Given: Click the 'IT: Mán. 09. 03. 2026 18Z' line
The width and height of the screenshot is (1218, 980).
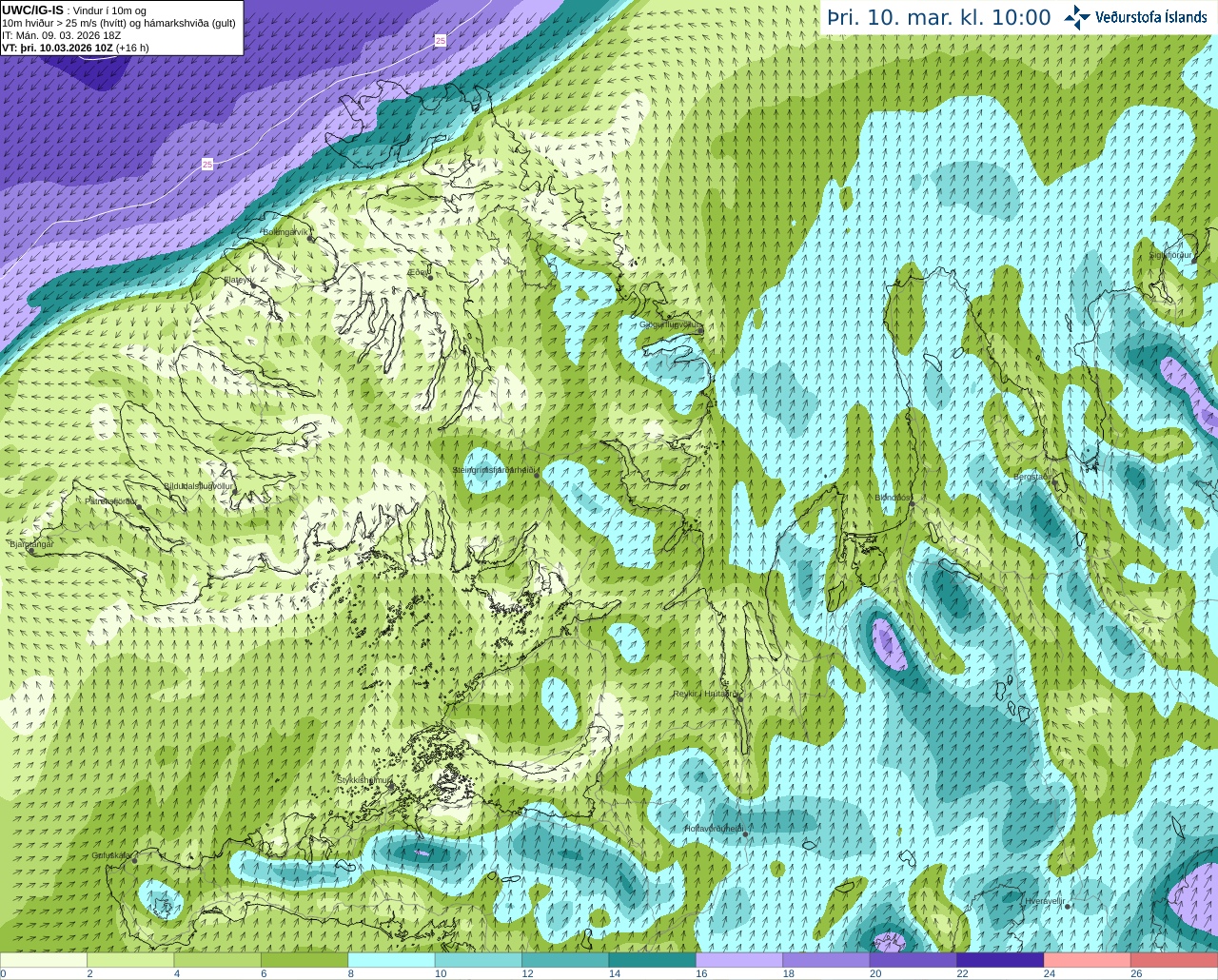Looking at the screenshot, I should click(x=63, y=35).
